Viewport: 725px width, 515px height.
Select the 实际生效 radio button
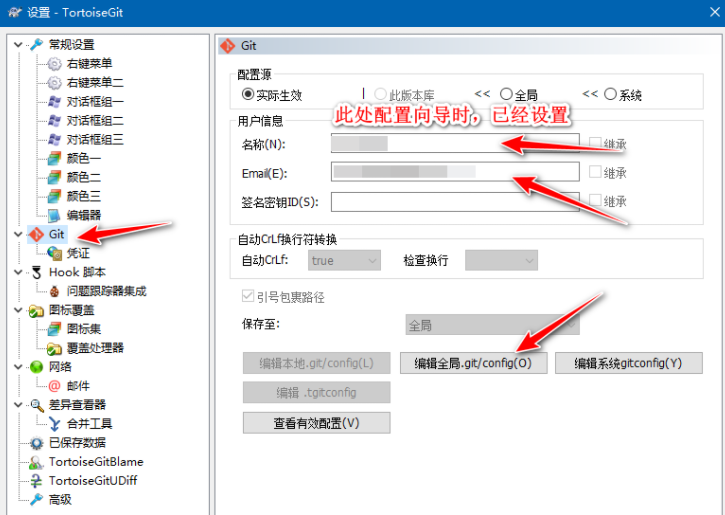247,94
